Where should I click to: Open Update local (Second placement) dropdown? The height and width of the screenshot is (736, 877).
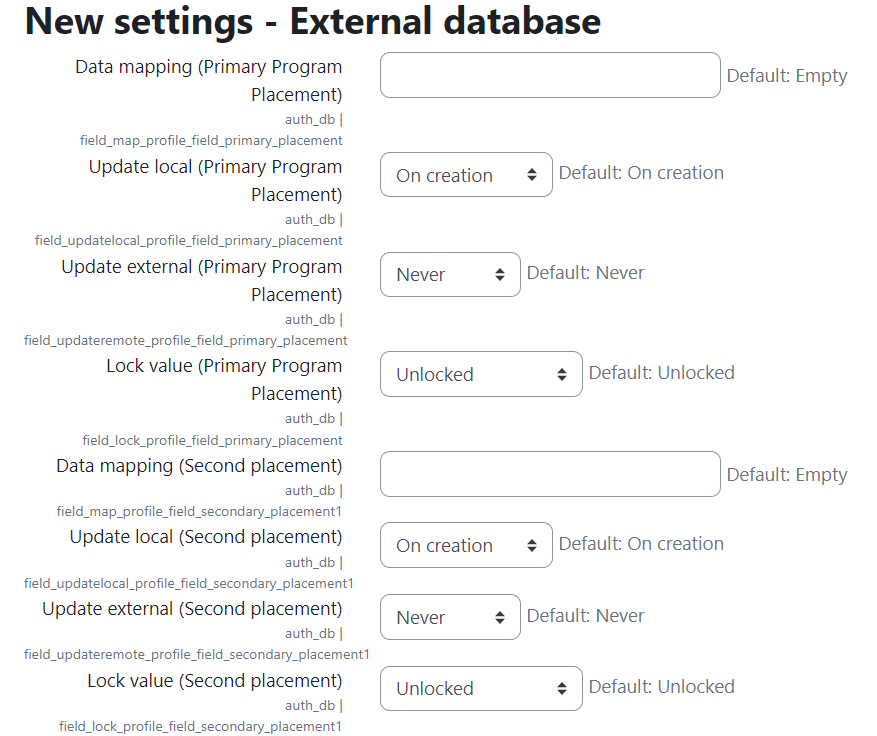(466, 545)
